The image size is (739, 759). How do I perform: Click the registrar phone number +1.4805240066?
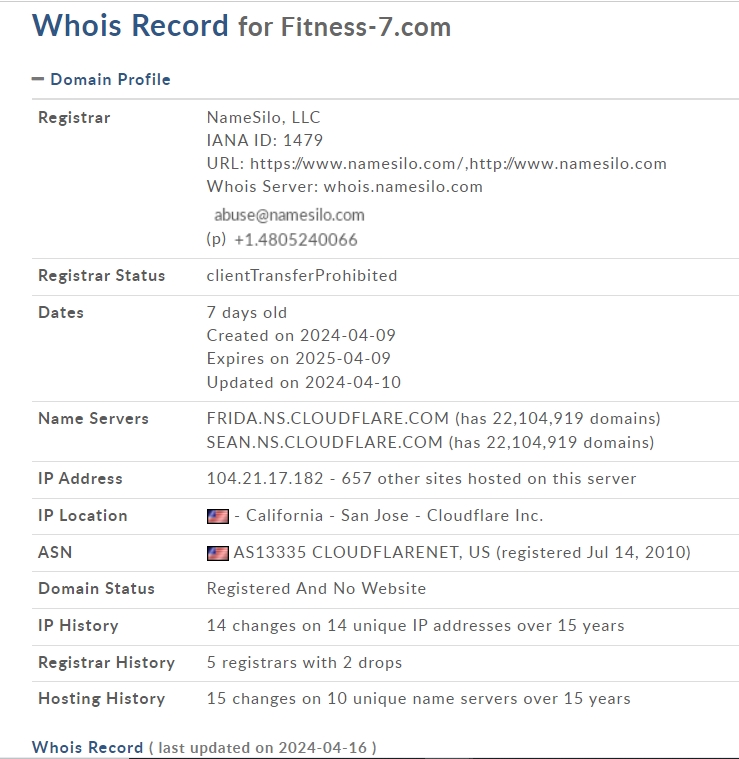point(296,240)
